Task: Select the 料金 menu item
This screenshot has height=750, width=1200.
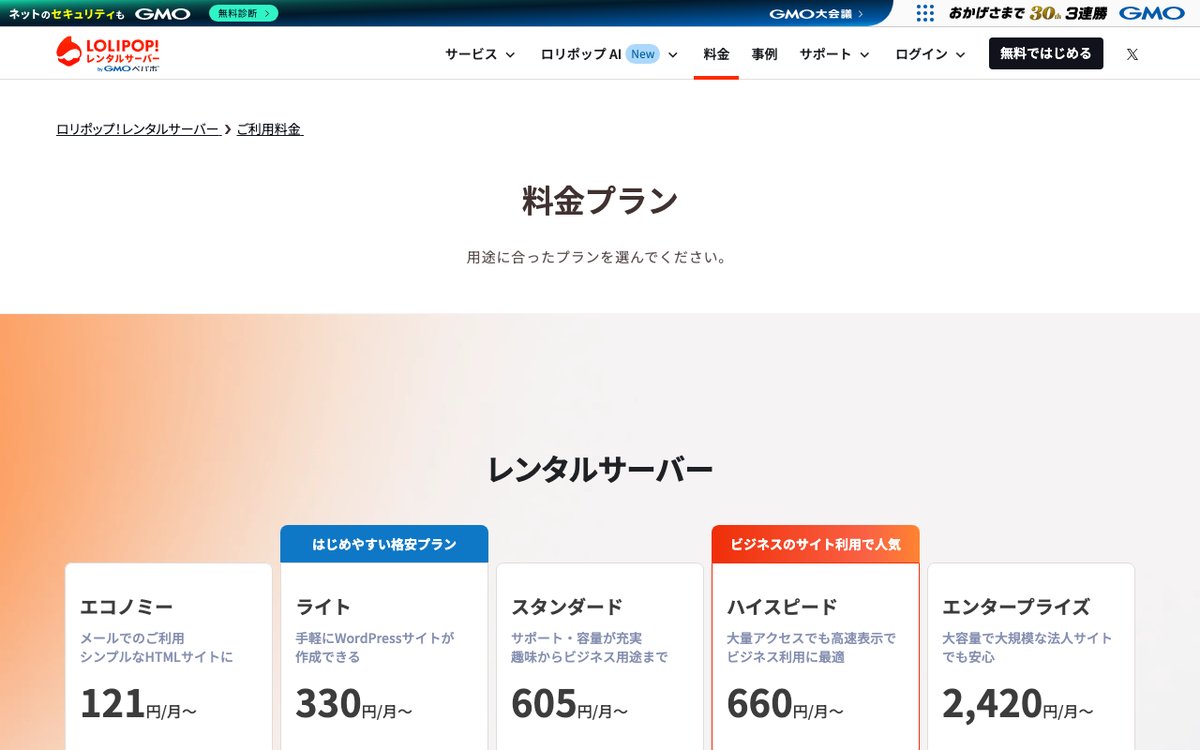Action: coord(716,54)
